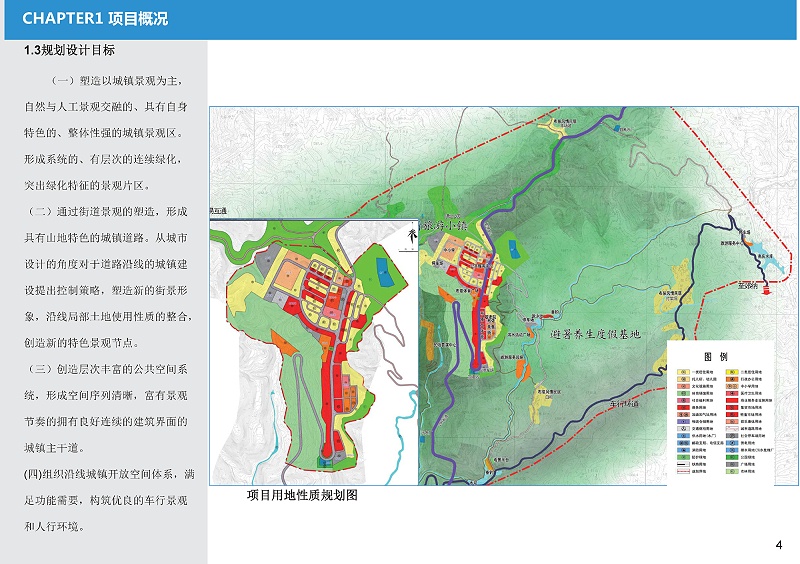This screenshot has width=800, height=564.
Task: Click the 车行环道 label on the map
Action: coord(628,404)
